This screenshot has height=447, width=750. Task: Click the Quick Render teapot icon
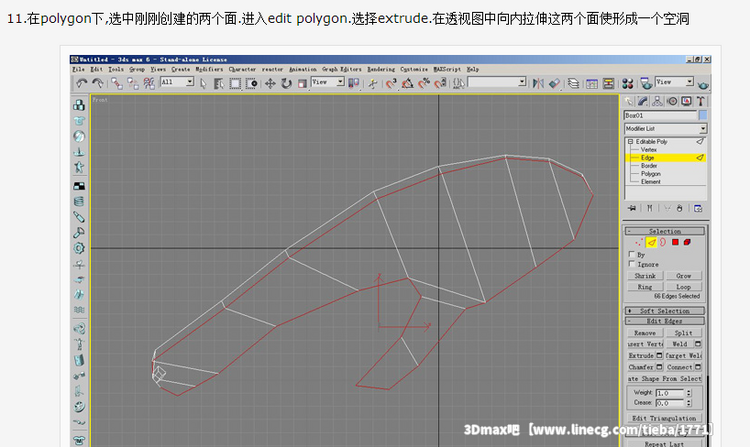point(703,85)
